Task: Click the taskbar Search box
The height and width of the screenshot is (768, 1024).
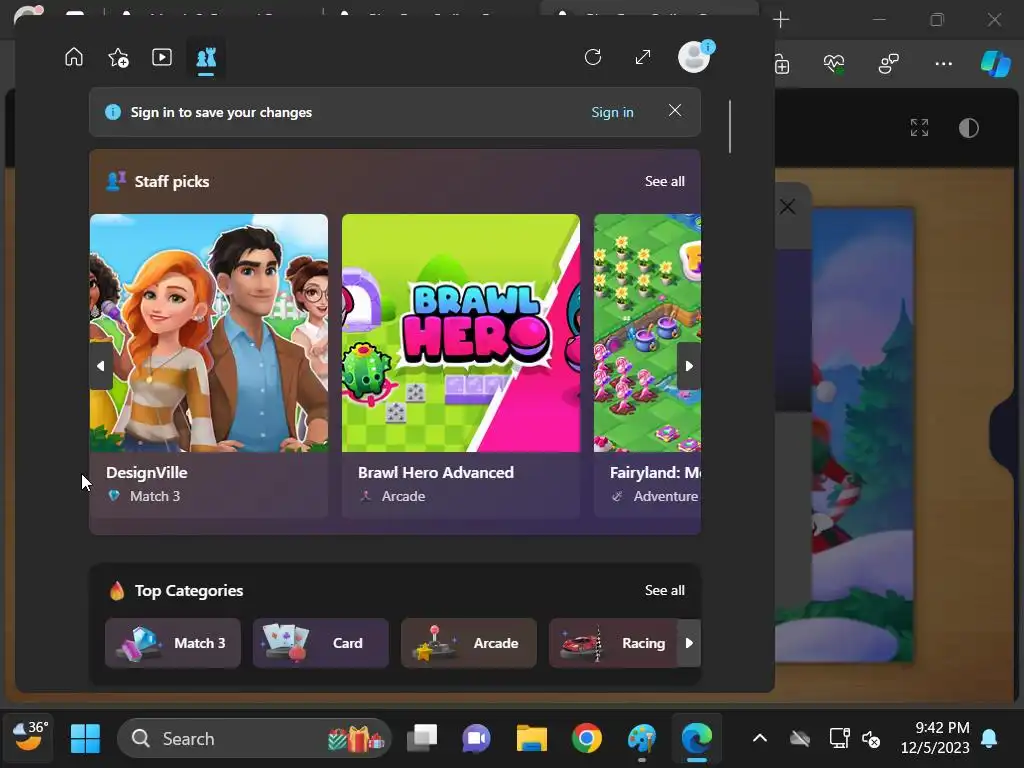Action: coord(255,739)
